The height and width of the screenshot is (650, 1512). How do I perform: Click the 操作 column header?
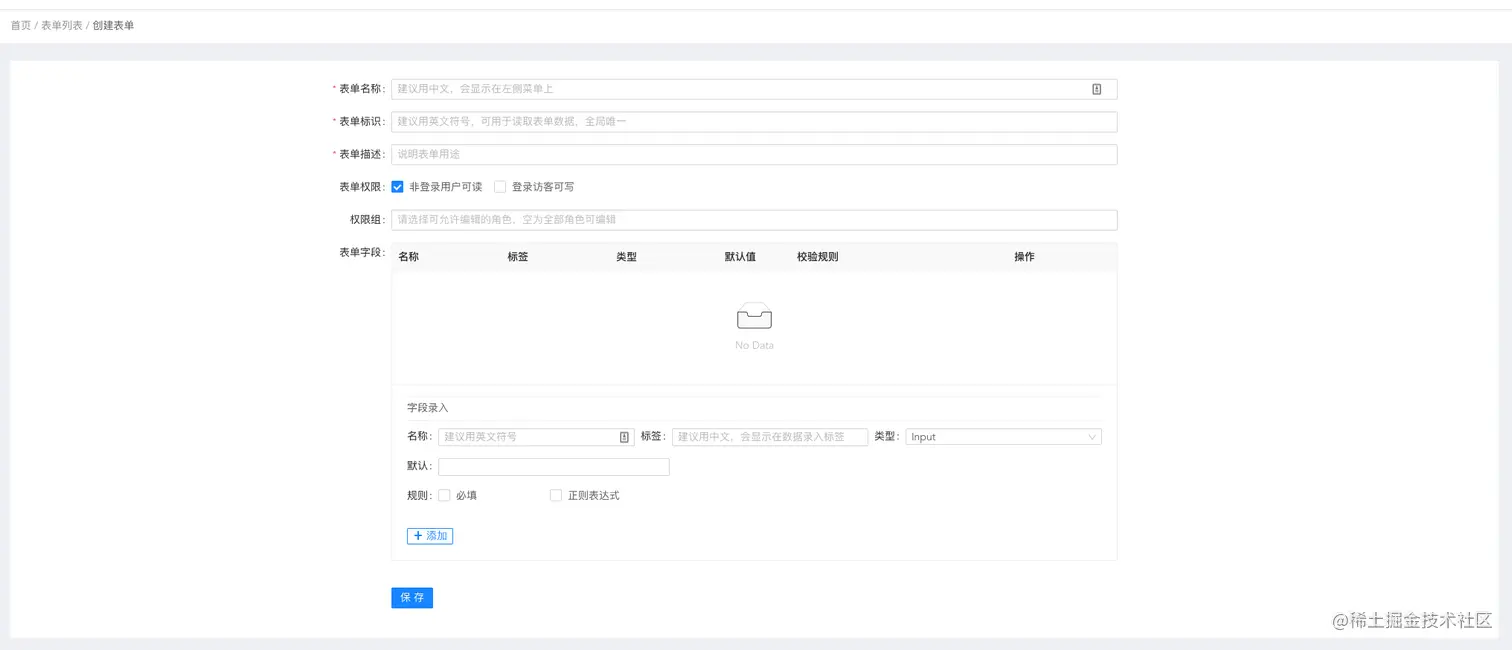[1024, 257]
